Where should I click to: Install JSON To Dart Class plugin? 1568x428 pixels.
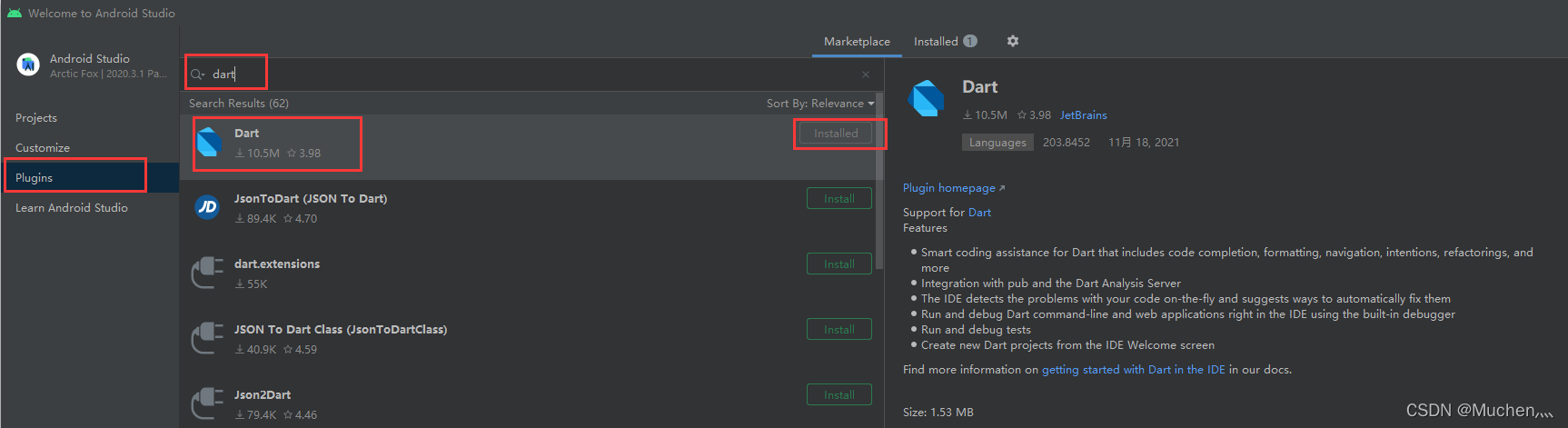[839, 330]
